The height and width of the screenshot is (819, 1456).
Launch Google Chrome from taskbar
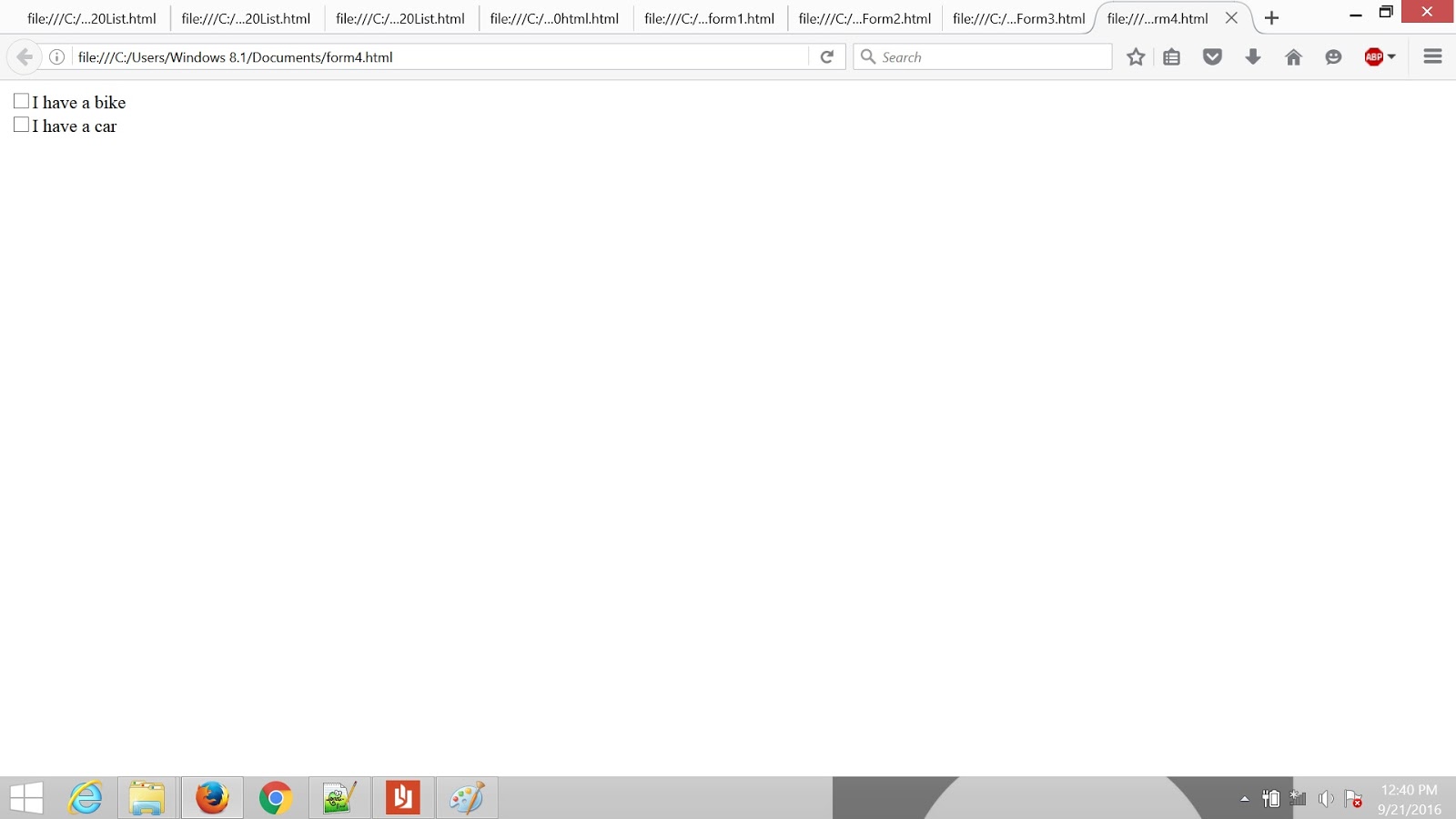pyautogui.click(x=276, y=798)
